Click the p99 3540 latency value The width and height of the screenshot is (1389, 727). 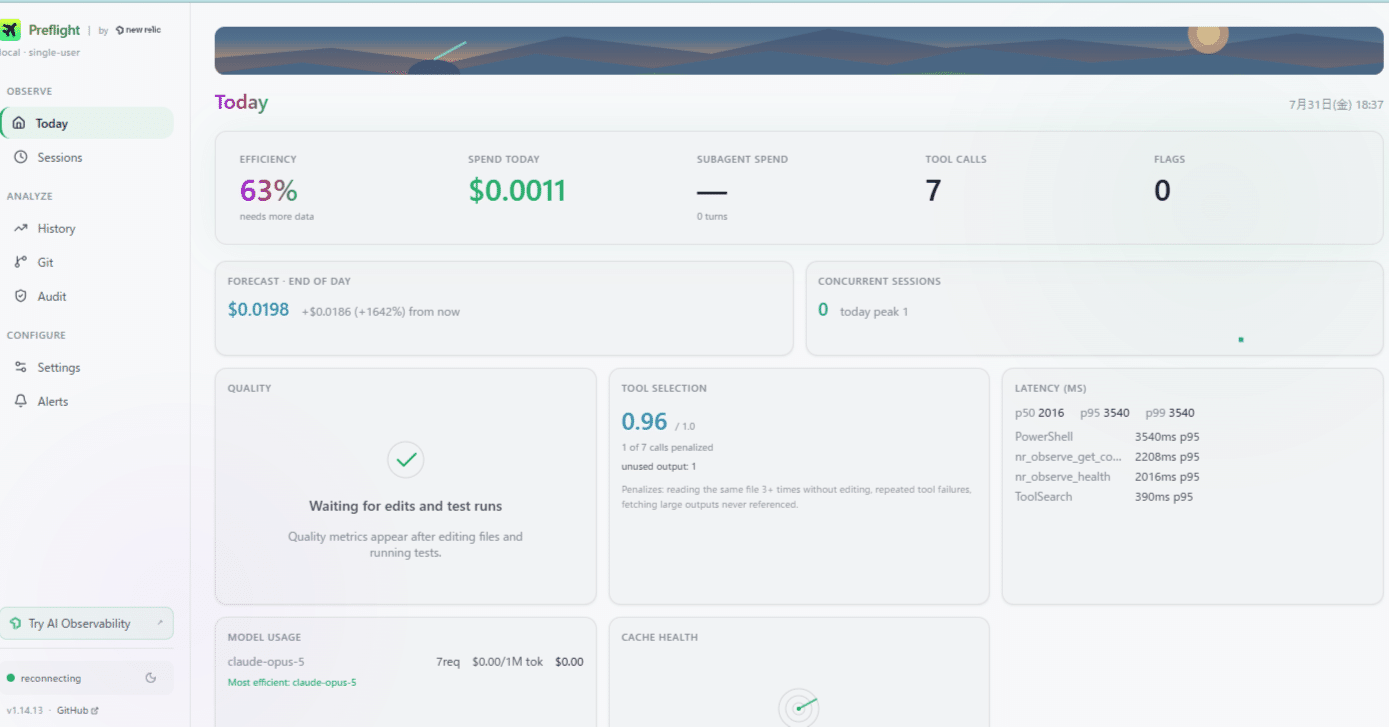pyautogui.click(x=1170, y=412)
